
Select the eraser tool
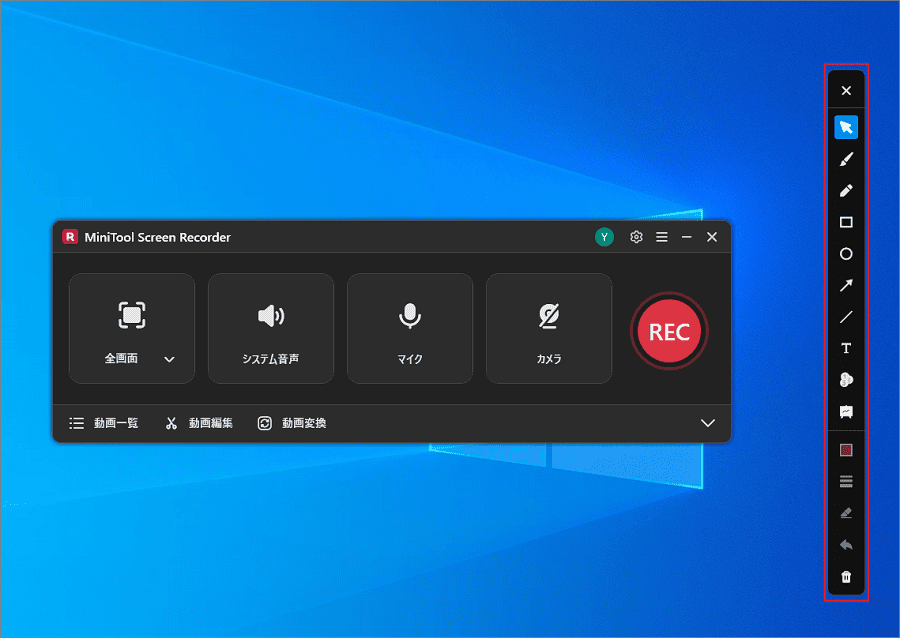(x=846, y=513)
